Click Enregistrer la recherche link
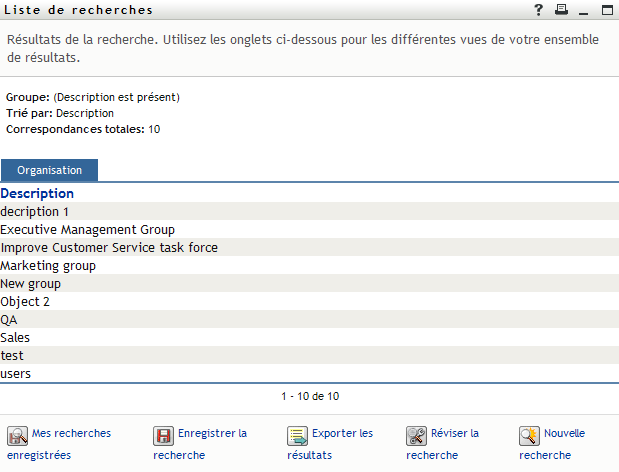This screenshot has height=472, width=619. pyautogui.click(x=212, y=434)
